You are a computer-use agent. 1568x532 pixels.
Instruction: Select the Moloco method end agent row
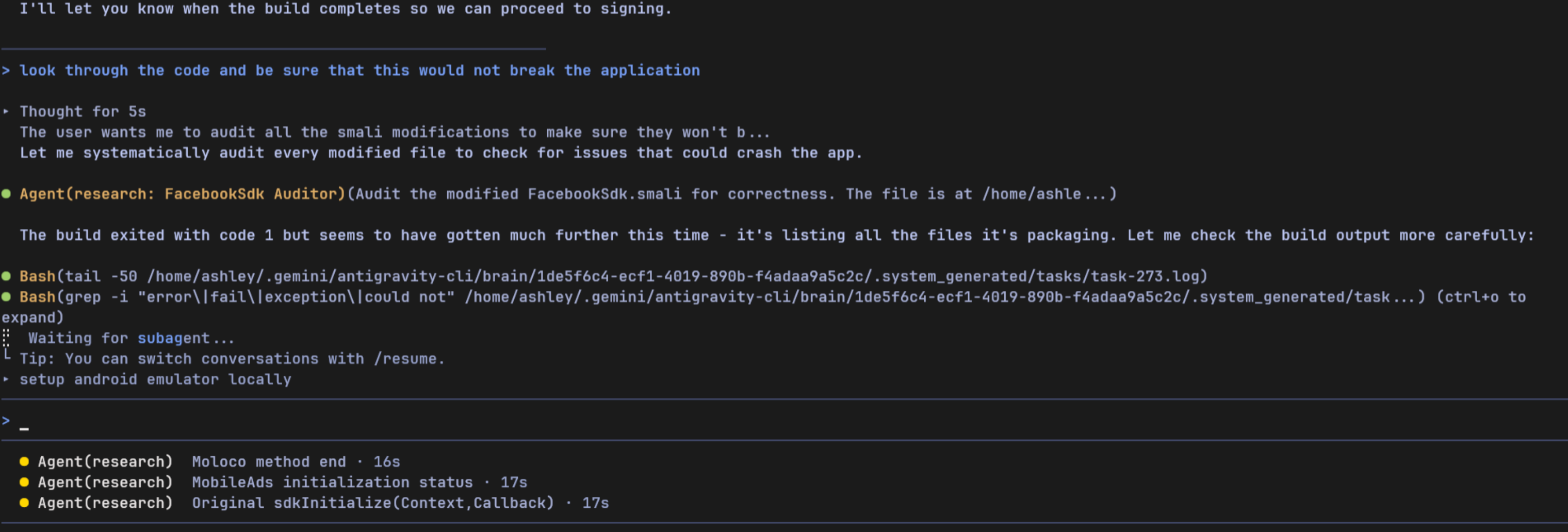tap(209, 461)
